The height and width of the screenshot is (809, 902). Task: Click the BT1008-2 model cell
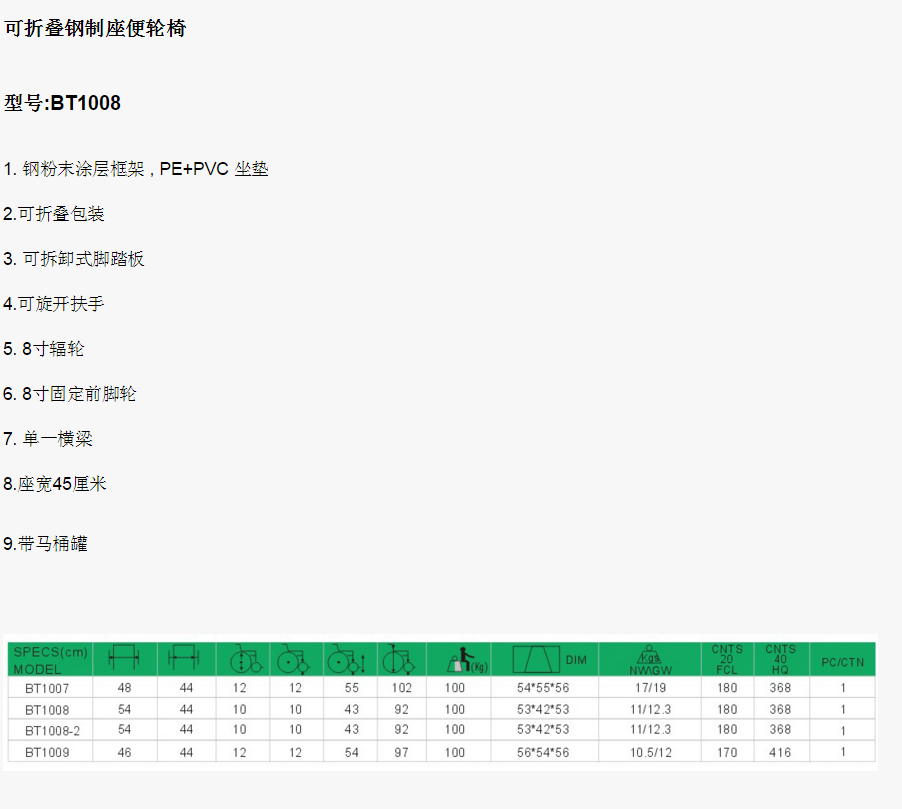pos(52,731)
